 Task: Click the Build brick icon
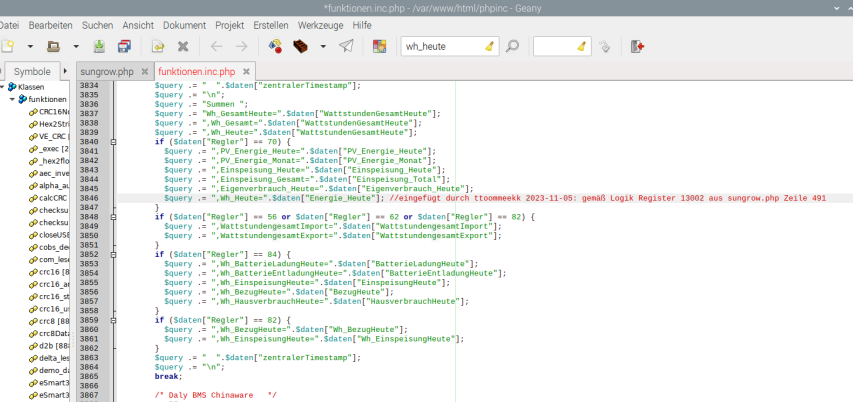coord(299,46)
